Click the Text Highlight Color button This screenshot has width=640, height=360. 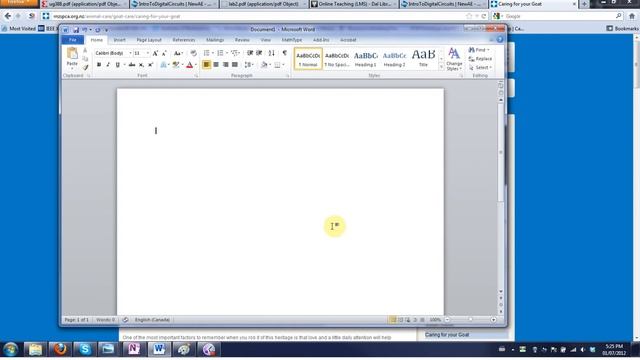pyautogui.click(x=176, y=65)
